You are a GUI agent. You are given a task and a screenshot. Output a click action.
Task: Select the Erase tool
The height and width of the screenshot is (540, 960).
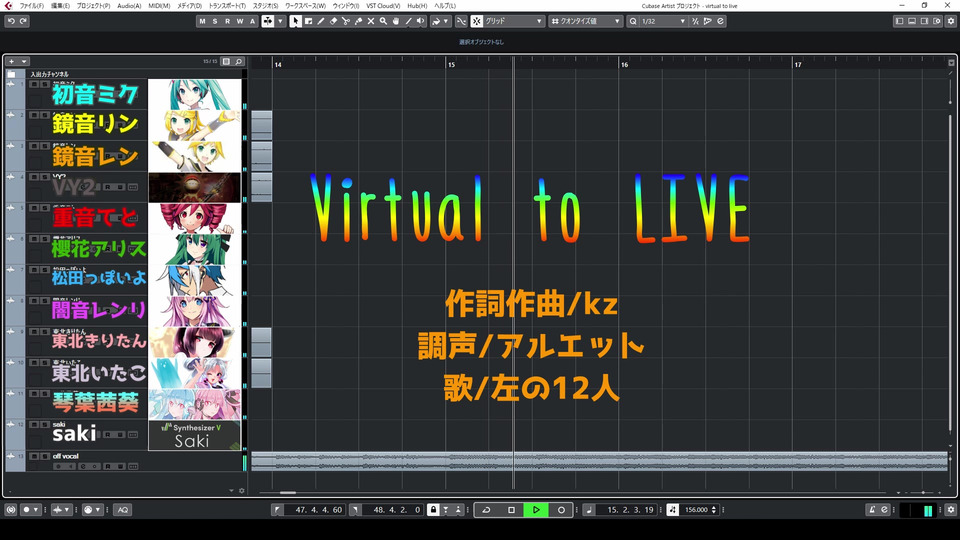tap(334, 21)
